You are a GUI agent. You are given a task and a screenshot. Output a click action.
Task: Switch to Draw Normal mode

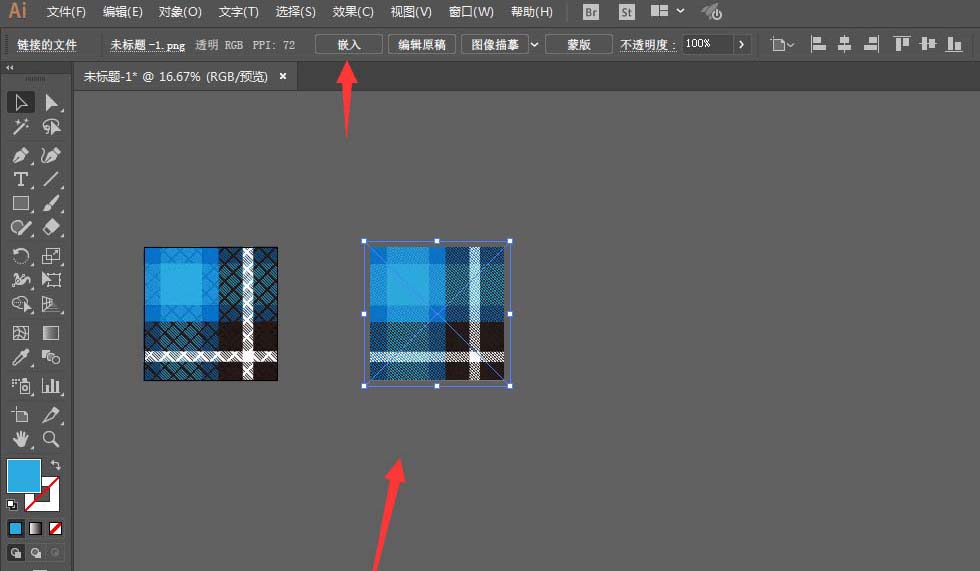click(x=16, y=553)
